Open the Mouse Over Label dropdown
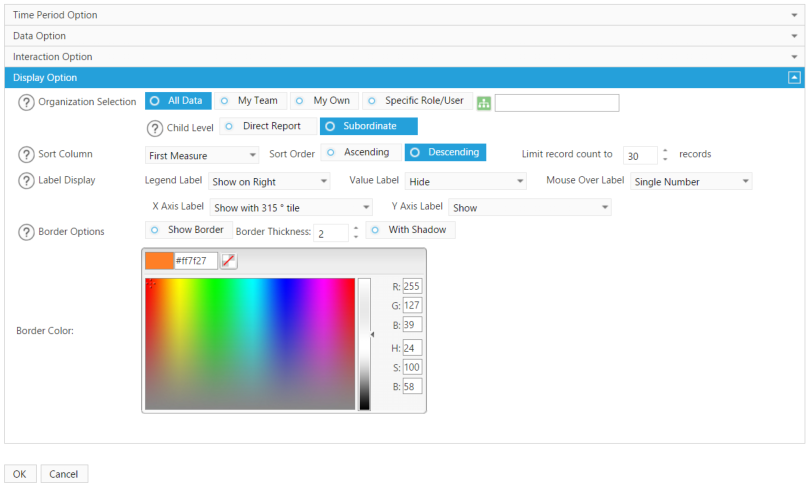 [x=691, y=182]
